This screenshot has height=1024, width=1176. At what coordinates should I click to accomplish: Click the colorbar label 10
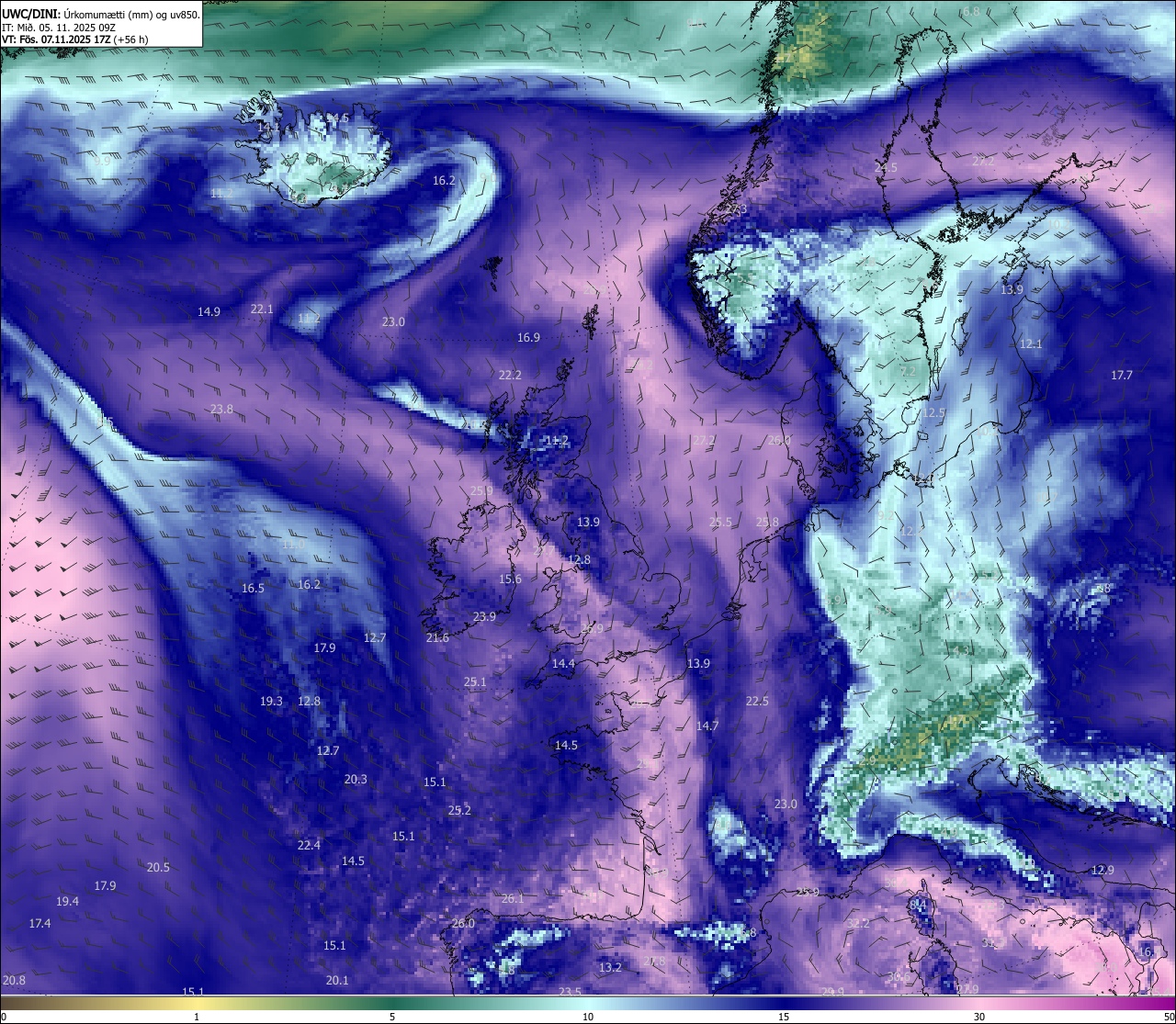[588, 1017]
